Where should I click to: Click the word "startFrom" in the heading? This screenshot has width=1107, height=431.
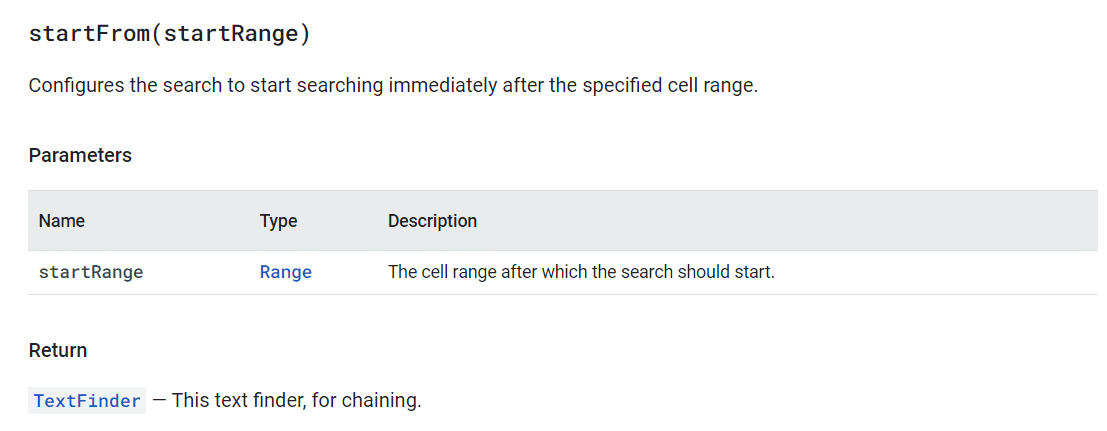pyautogui.click(x=89, y=35)
